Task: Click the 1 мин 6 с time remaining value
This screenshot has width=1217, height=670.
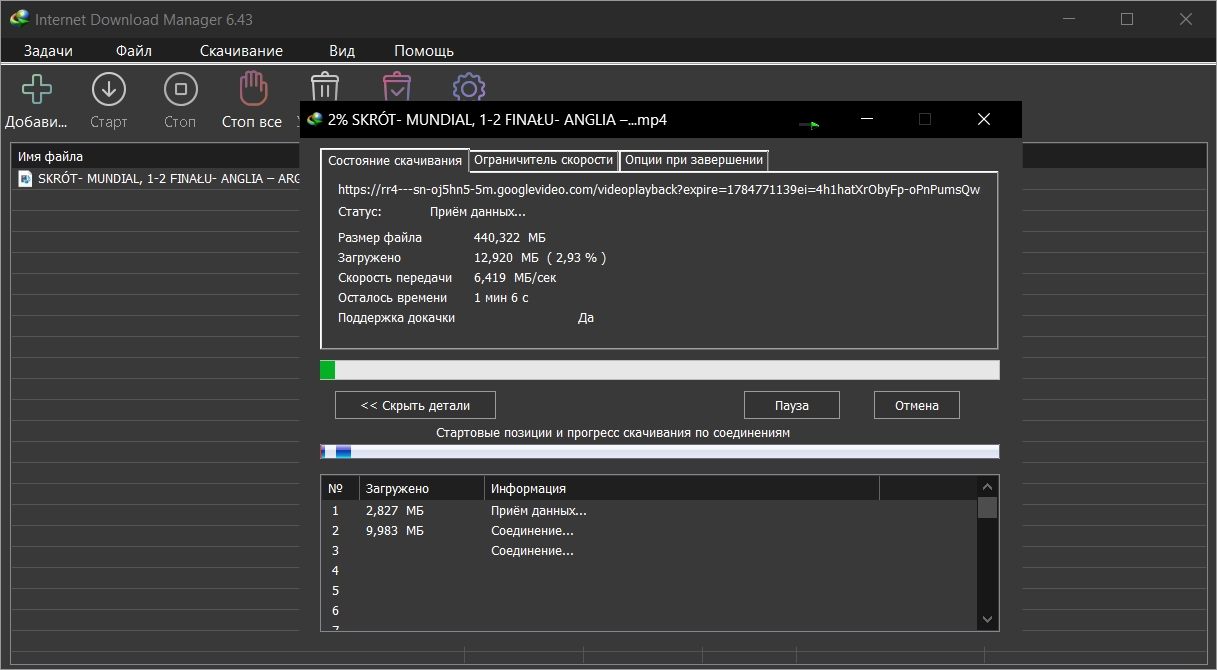Action: pyautogui.click(x=501, y=298)
